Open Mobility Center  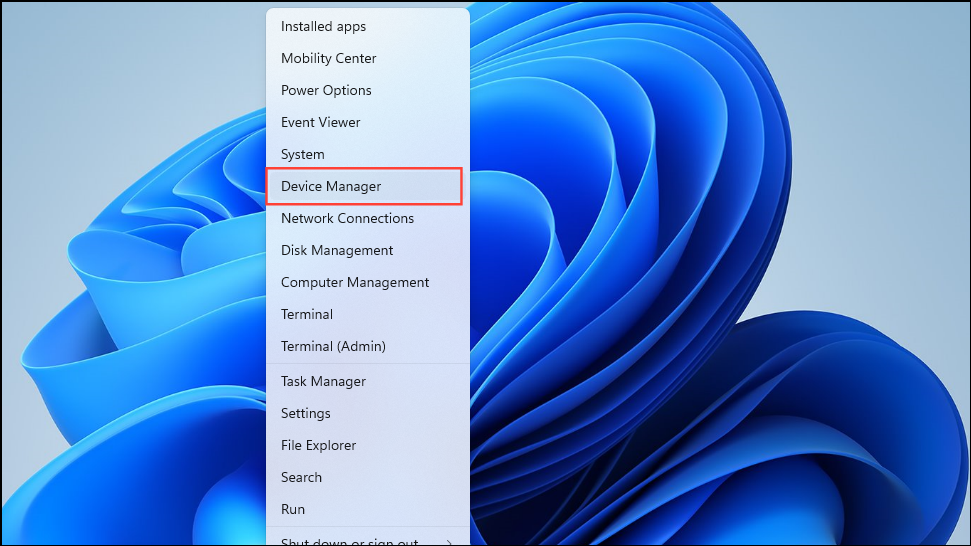tap(368, 58)
